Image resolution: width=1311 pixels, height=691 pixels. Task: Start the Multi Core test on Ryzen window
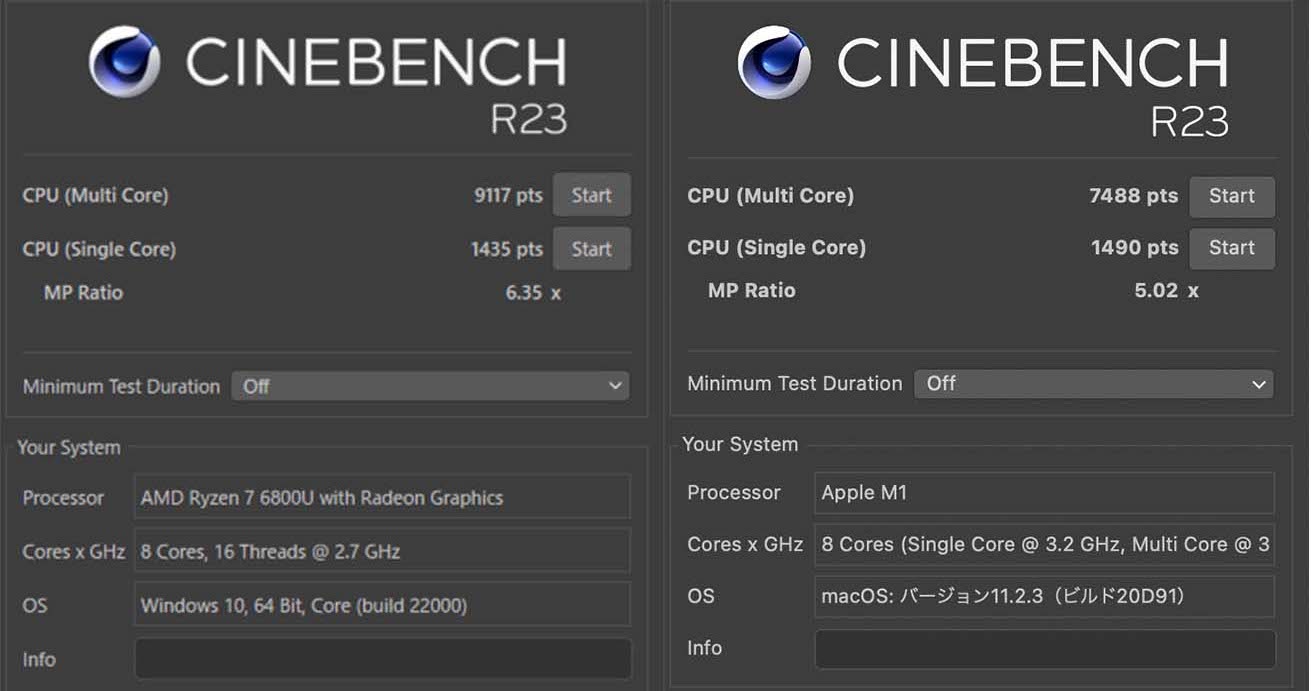592,195
